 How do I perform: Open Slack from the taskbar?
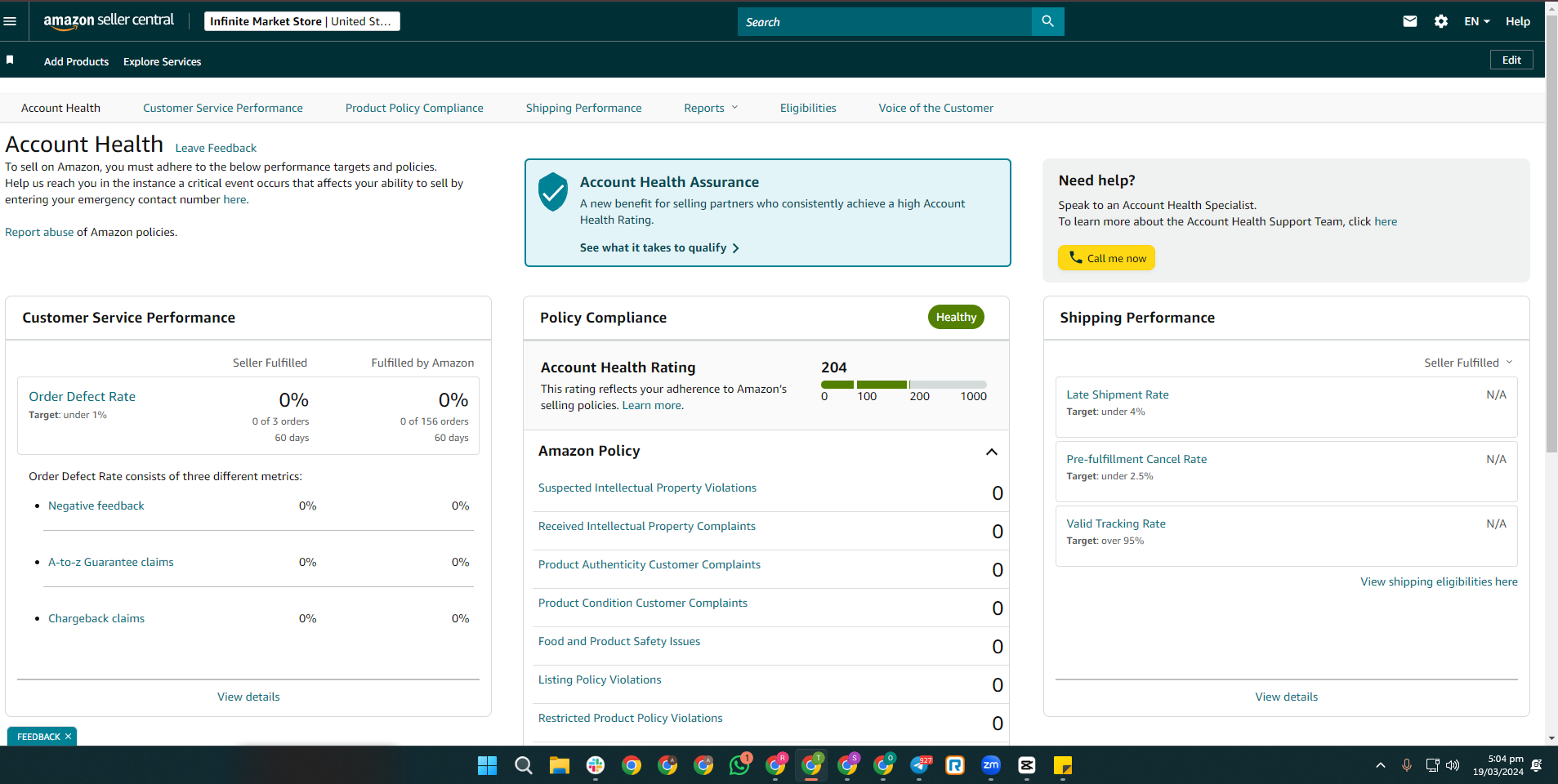[x=596, y=765]
